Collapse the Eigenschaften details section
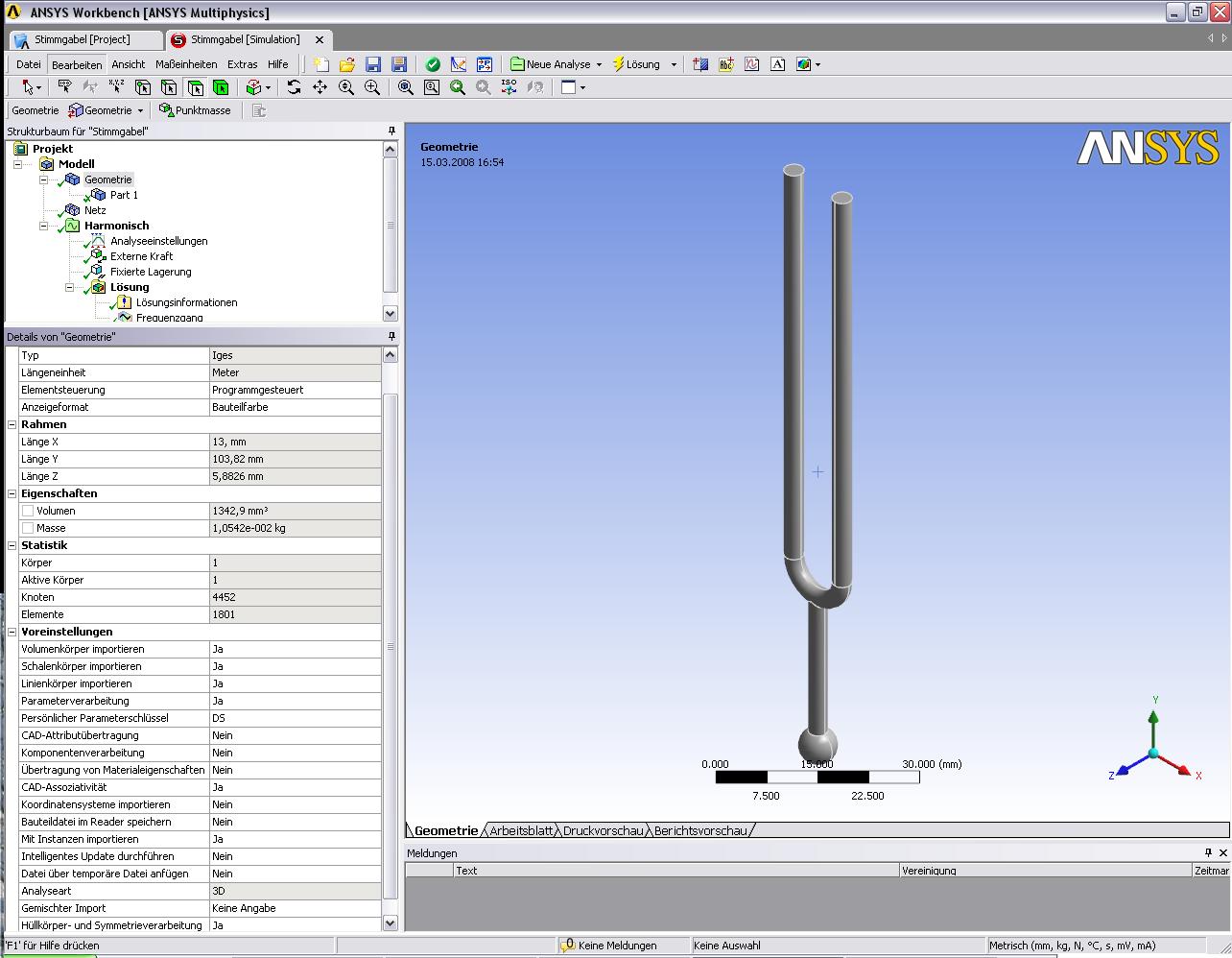The image size is (1232, 958). pyautogui.click(x=12, y=493)
